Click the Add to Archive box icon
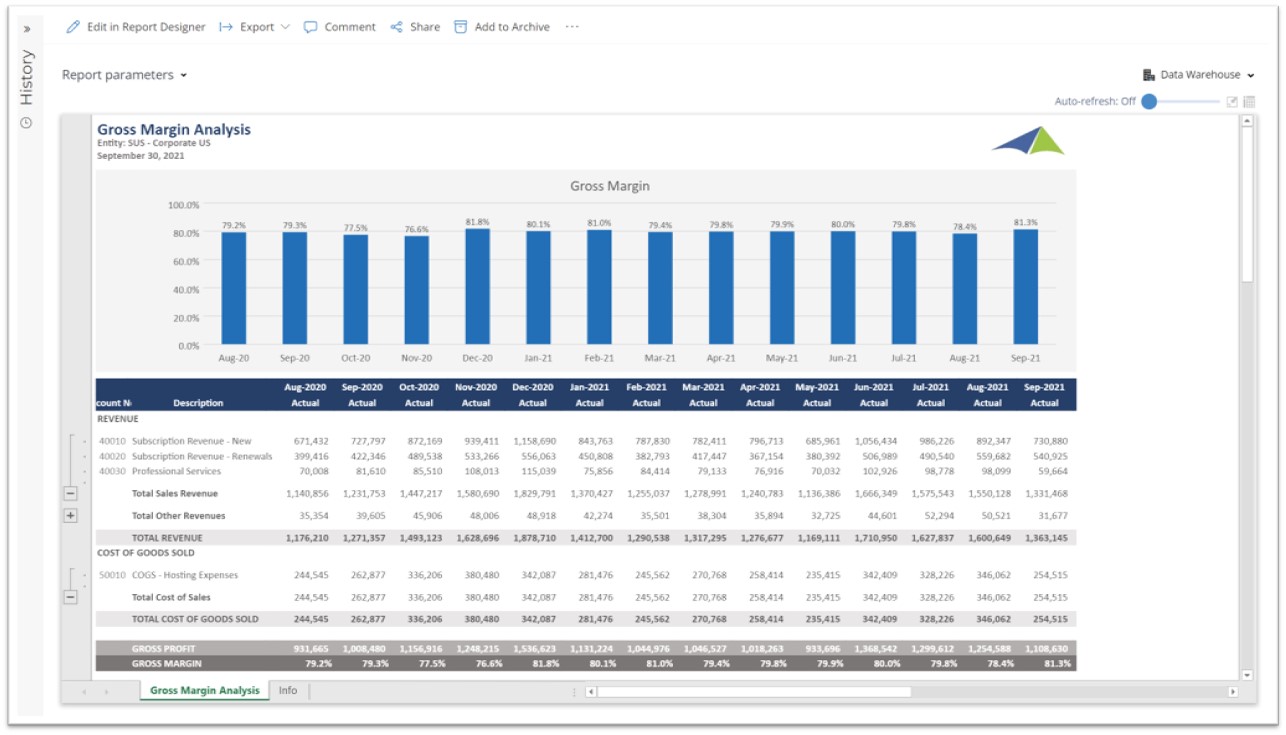 pyautogui.click(x=461, y=27)
